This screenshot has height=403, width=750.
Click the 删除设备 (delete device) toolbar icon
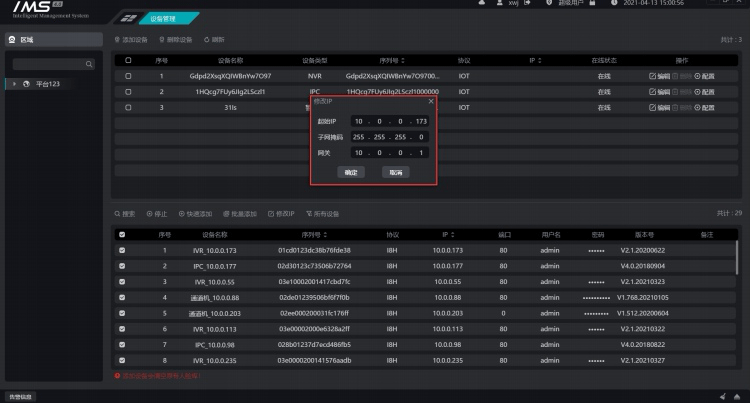[x=162, y=40]
